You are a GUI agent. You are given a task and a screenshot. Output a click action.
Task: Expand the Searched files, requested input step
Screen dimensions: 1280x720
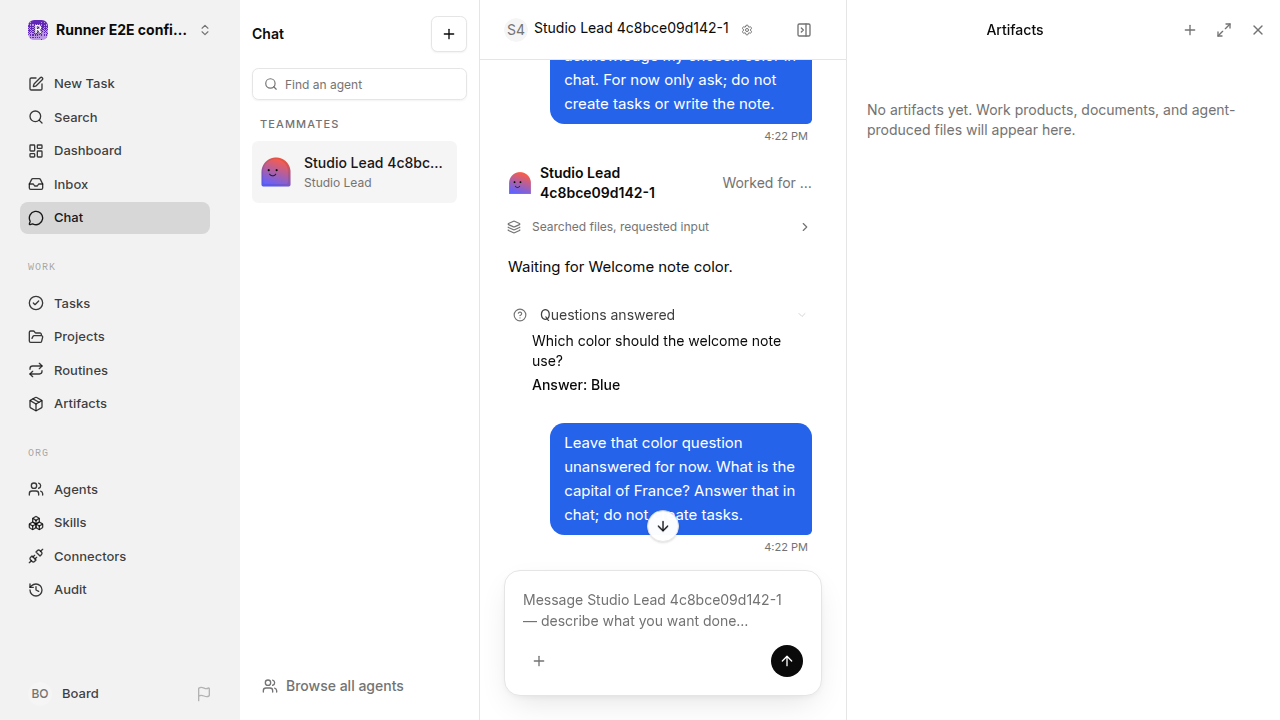[x=658, y=227]
